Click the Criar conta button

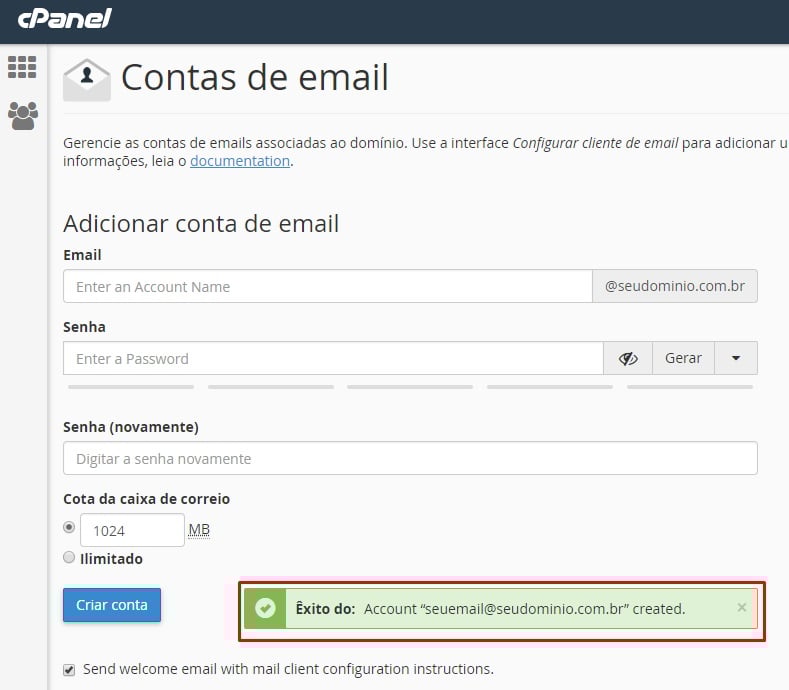tap(112, 605)
